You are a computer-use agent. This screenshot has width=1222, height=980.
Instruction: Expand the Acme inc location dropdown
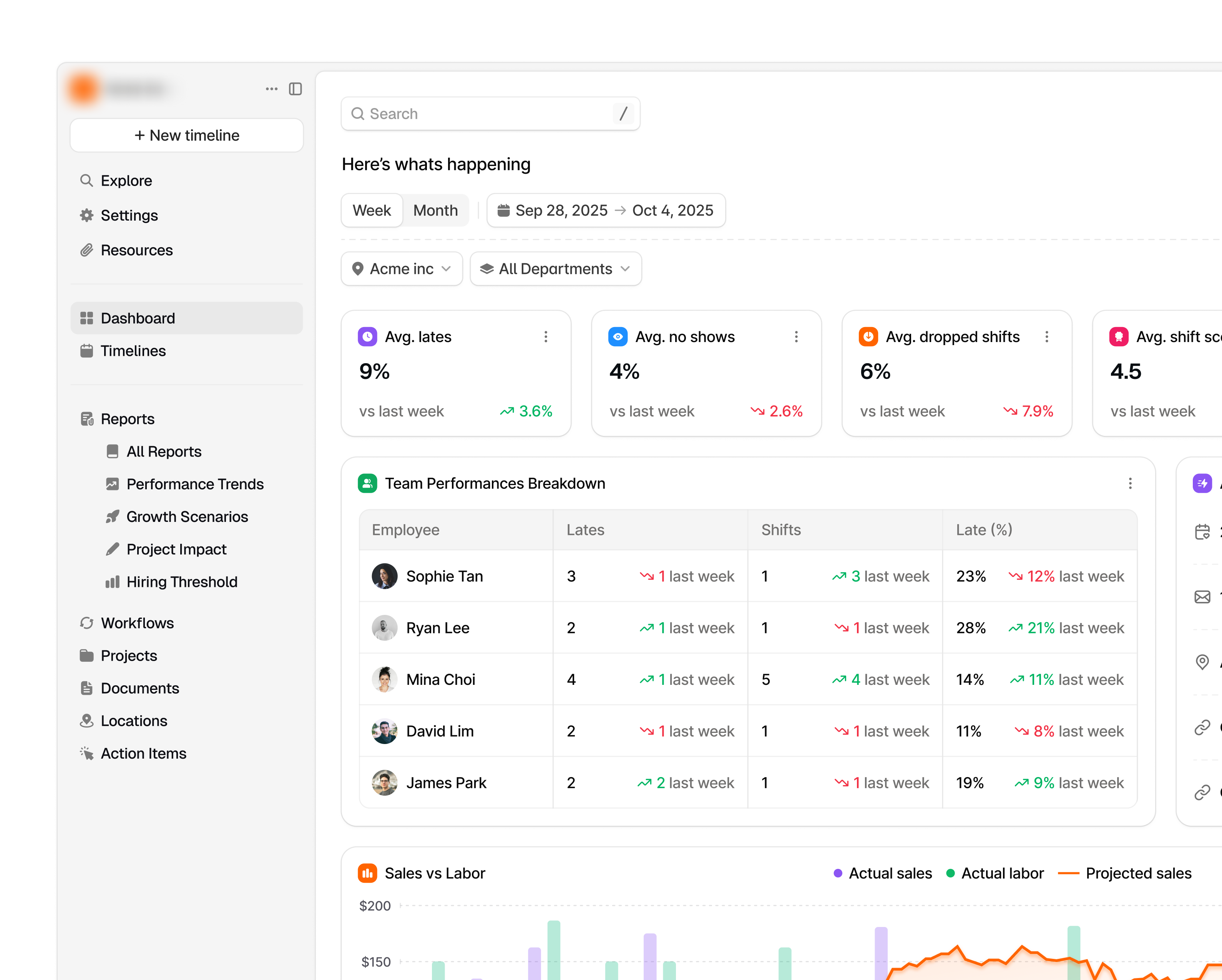click(401, 269)
